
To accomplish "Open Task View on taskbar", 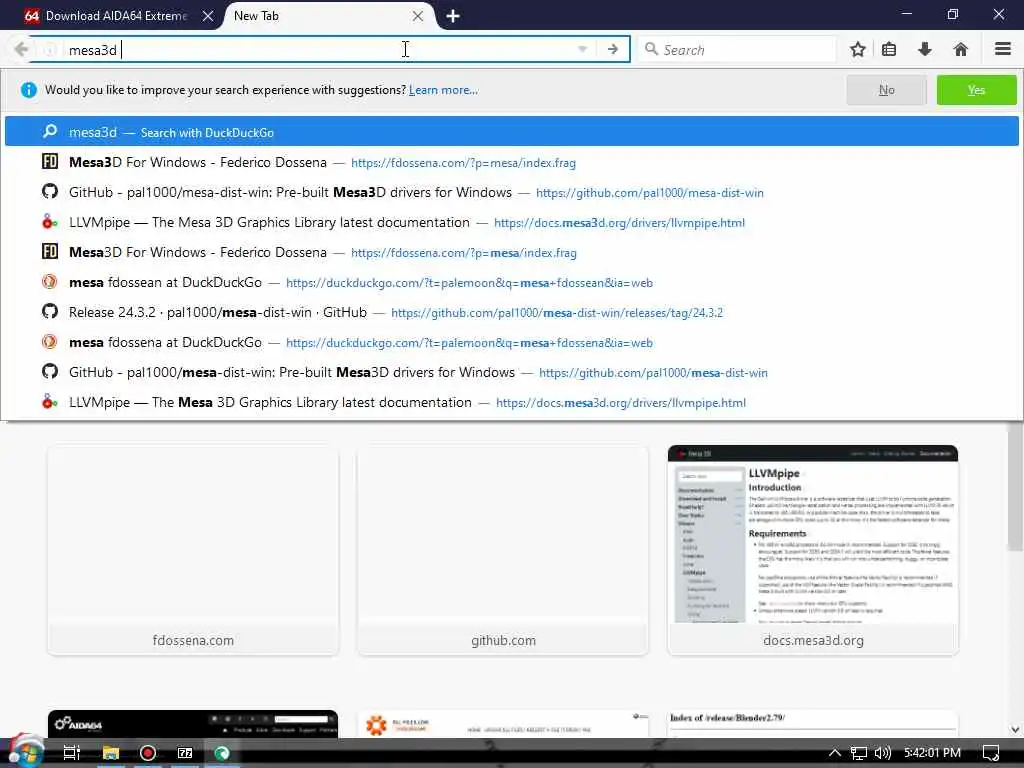I will pos(71,753).
